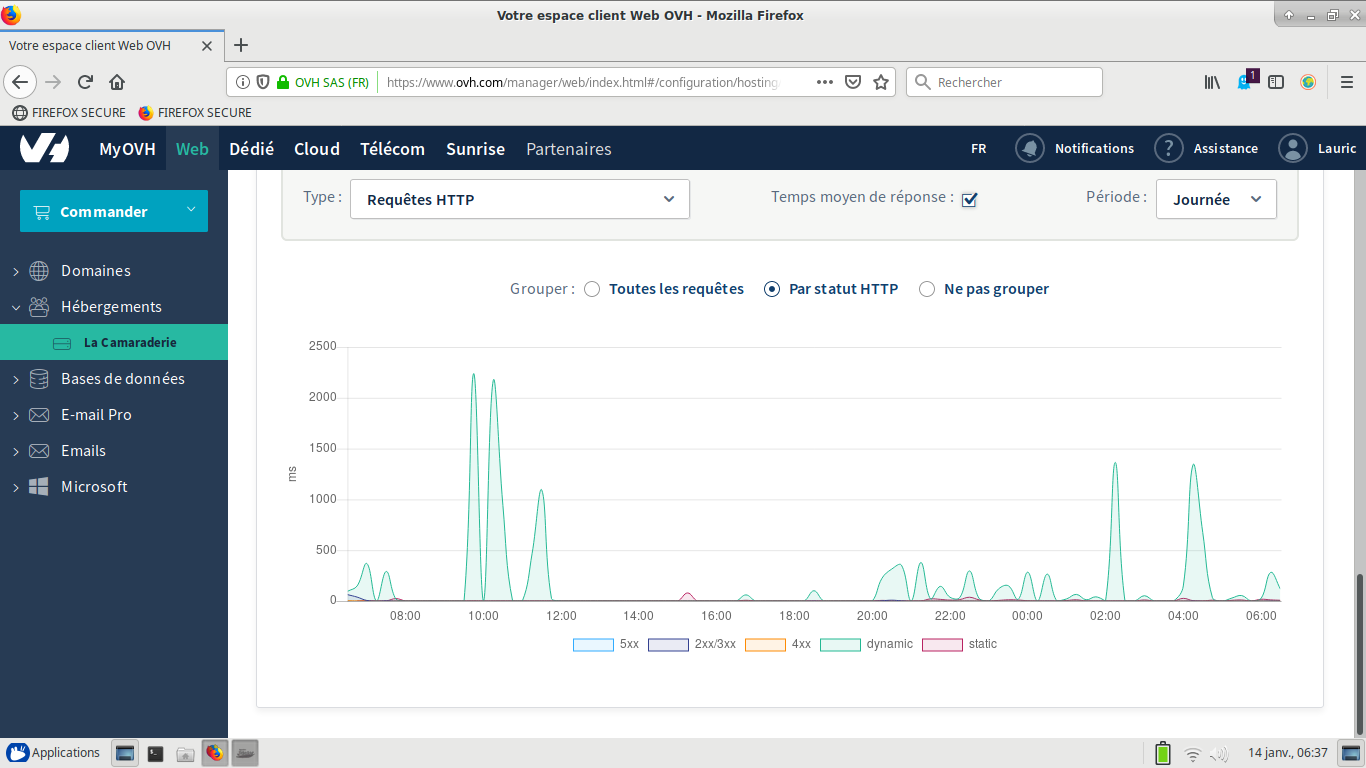Open the Assistance question mark icon
This screenshot has width=1366, height=768.
[x=1168, y=148]
